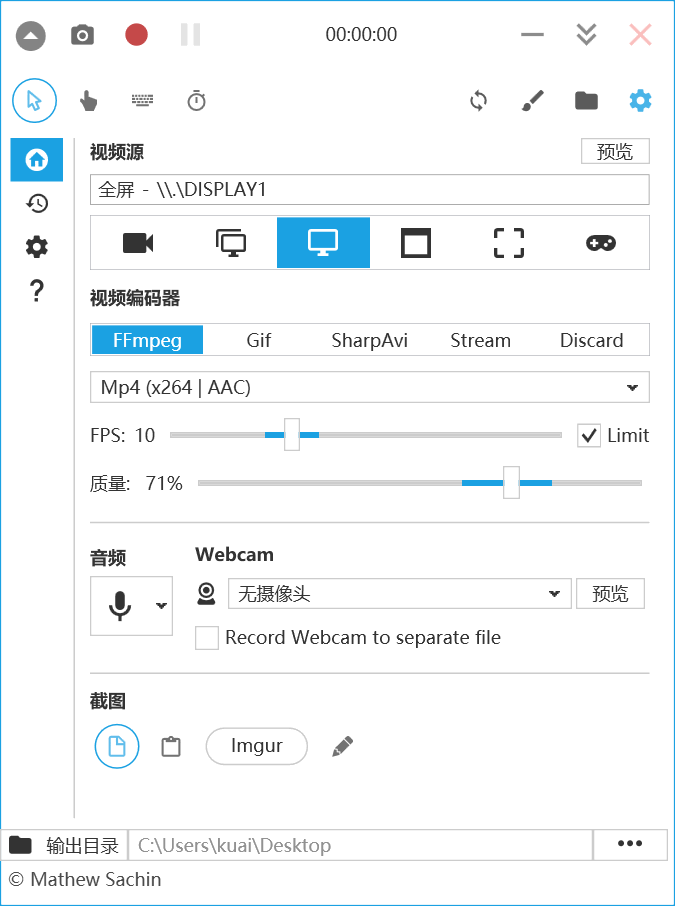The width and height of the screenshot is (675, 906).
Task: Collapse the panel with the up-arrow circle
Action: [31, 35]
